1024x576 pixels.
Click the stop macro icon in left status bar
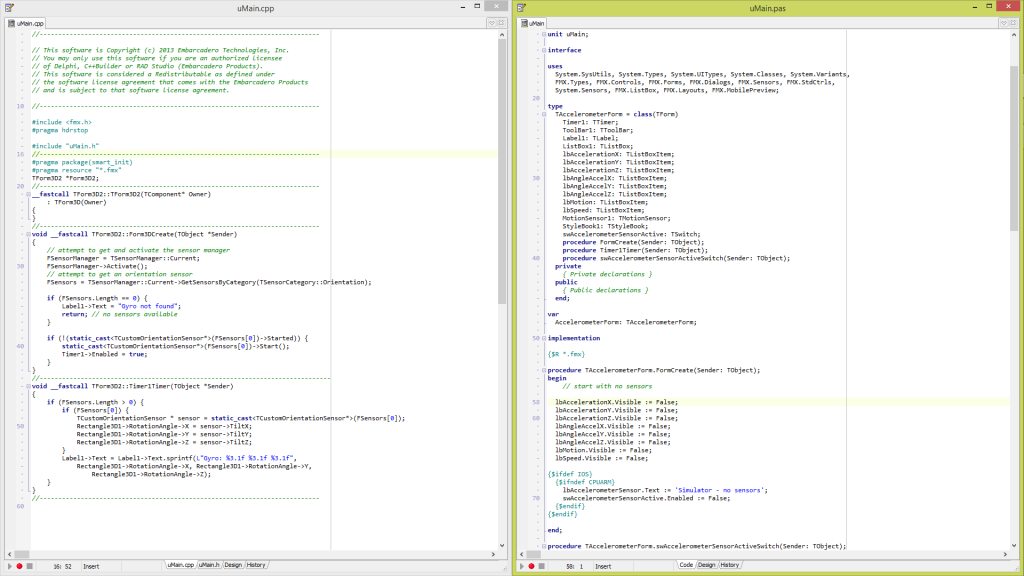[x=30, y=566]
